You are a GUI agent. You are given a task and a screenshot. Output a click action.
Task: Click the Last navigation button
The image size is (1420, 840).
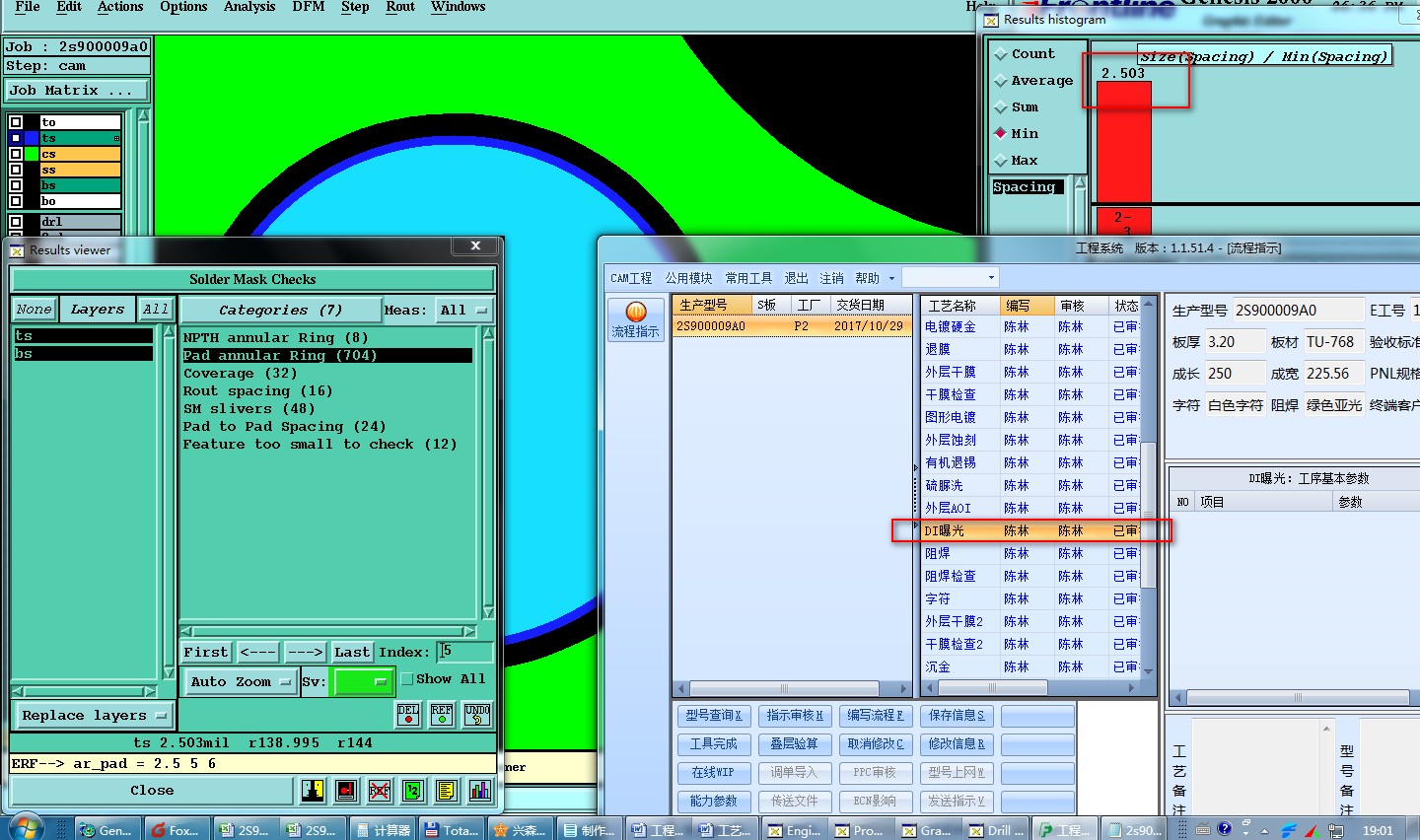[x=352, y=652]
